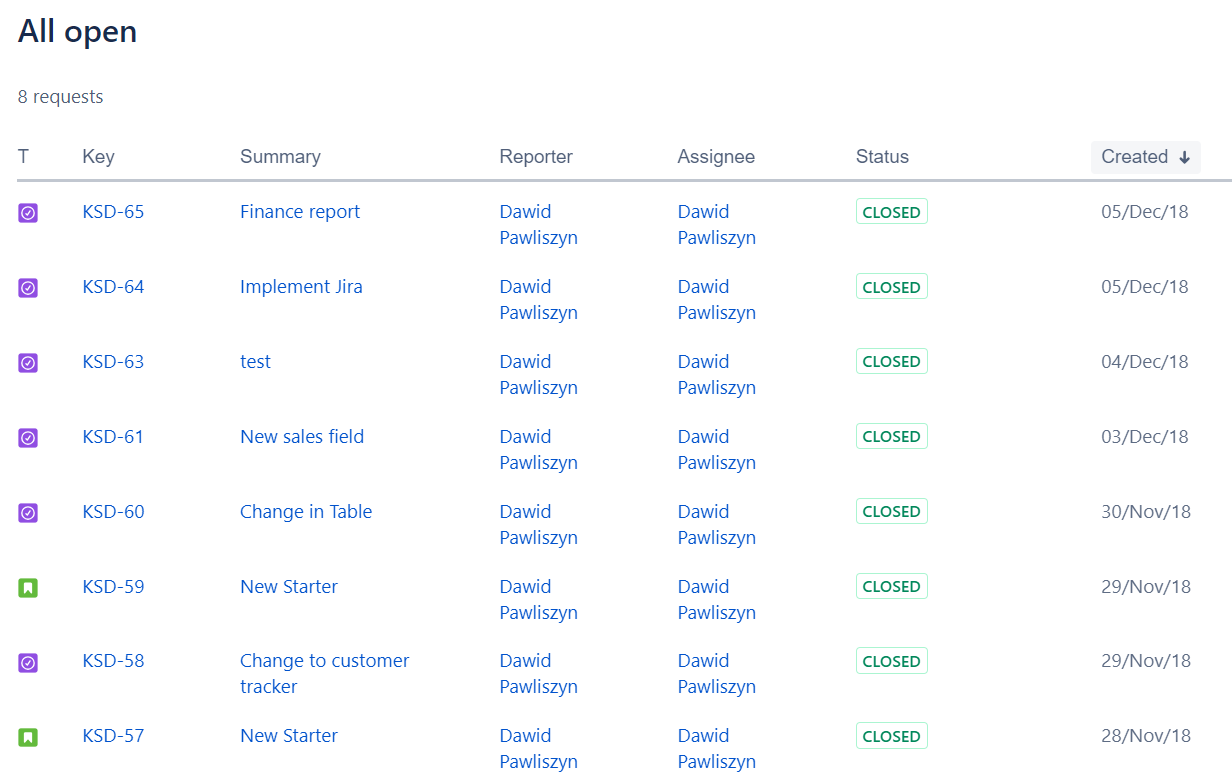Open the Change in Table request
Viewport: 1232px width, 784px height.
pyautogui.click(x=306, y=512)
